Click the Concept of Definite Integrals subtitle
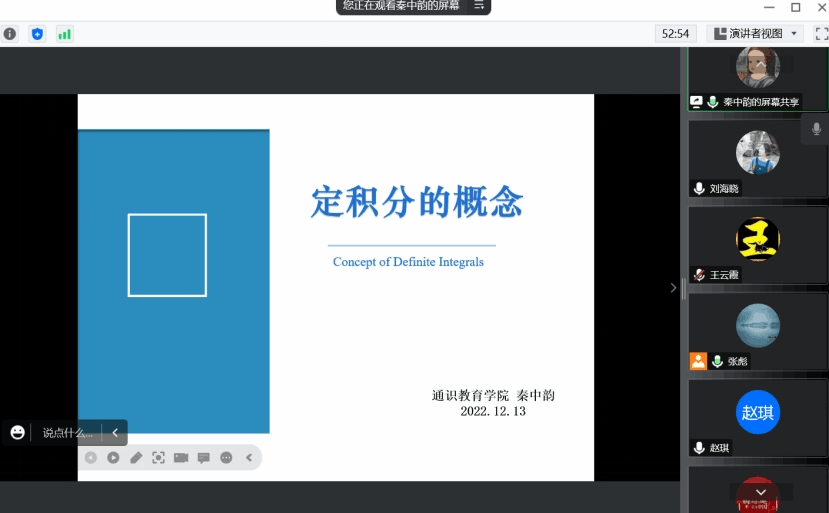 point(408,262)
